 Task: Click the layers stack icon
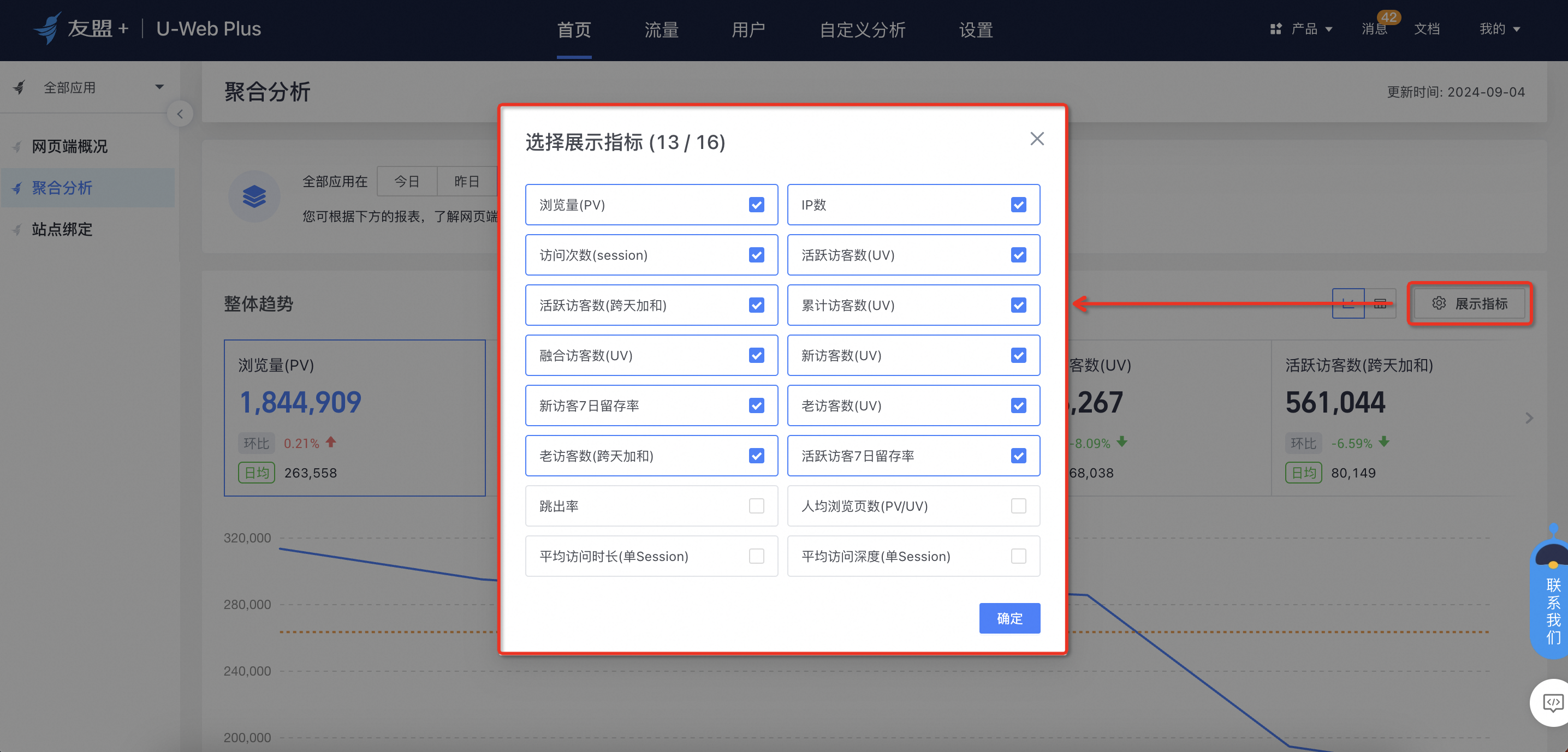click(254, 196)
